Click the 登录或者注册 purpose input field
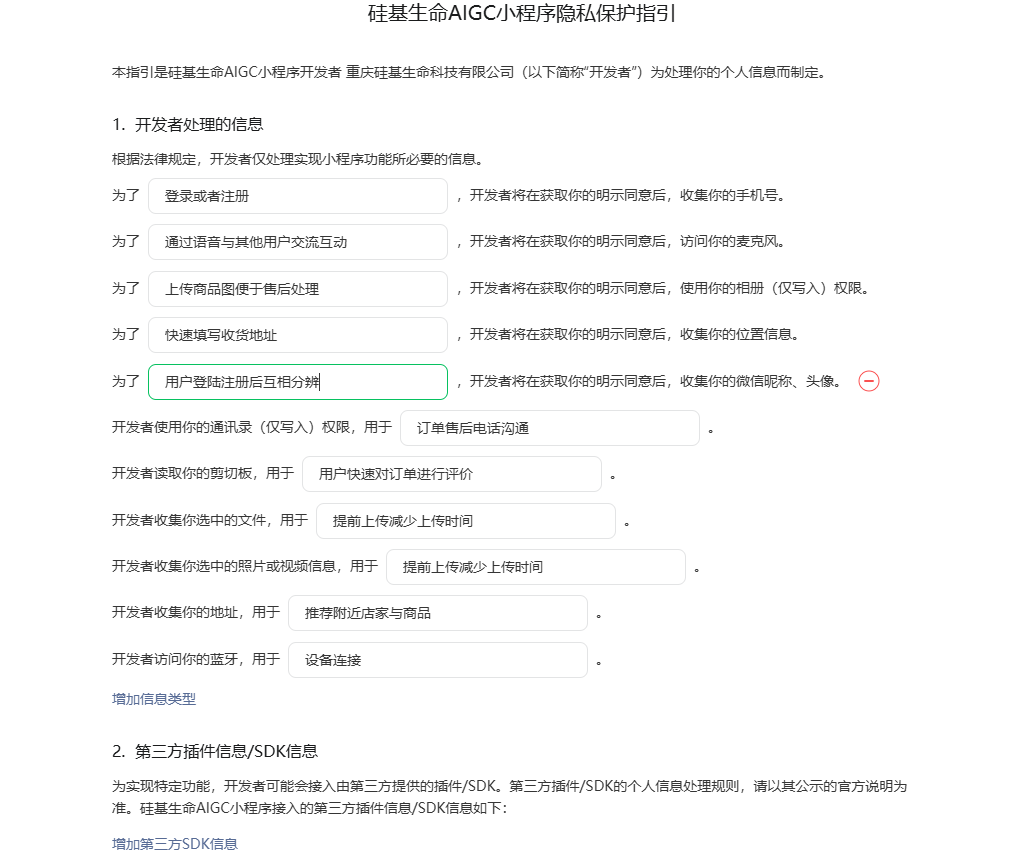The height and width of the screenshot is (850, 1016). click(x=297, y=196)
